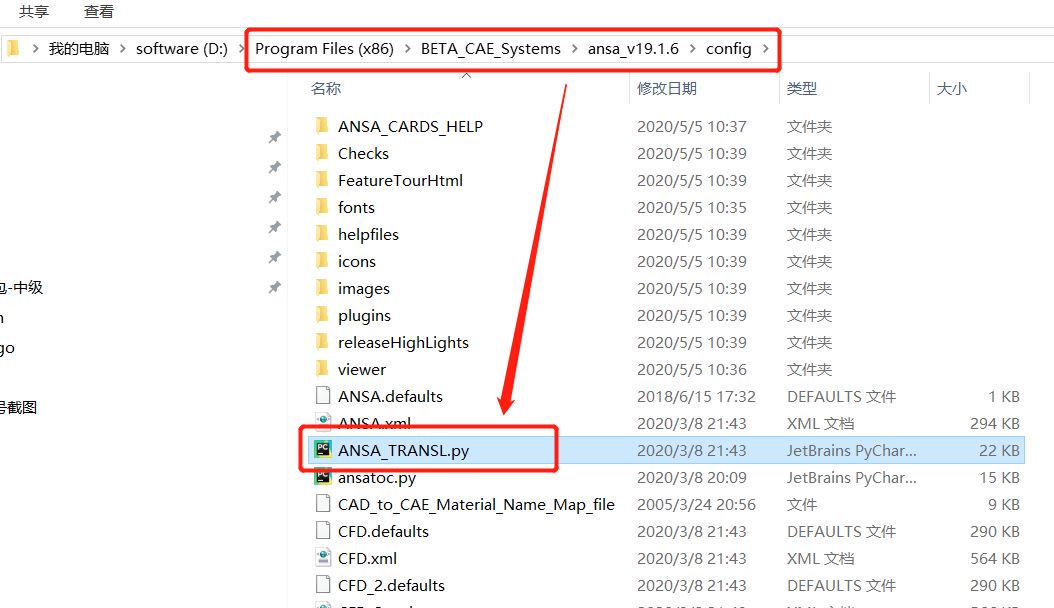1054x608 pixels.
Task: Sort by 名称 column header
Action: coord(326,89)
